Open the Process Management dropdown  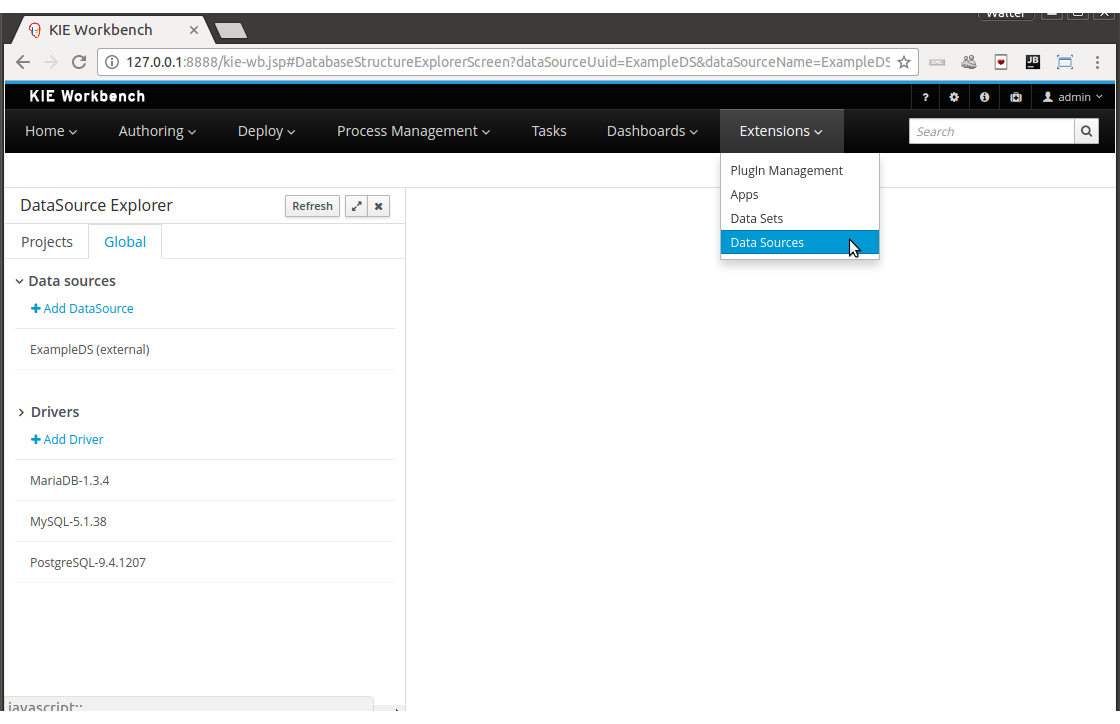(x=412, y=131)
